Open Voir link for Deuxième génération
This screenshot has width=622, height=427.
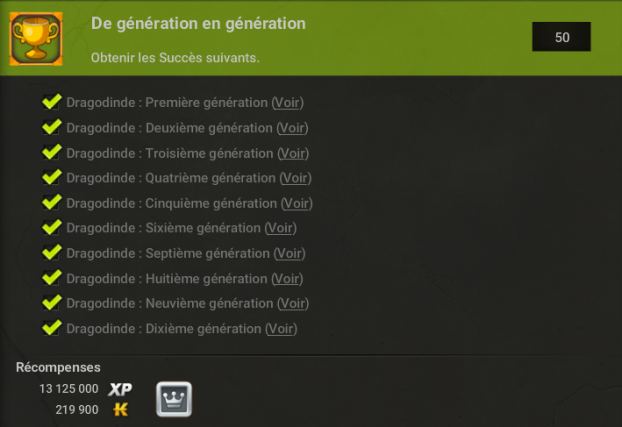[292, 128]
